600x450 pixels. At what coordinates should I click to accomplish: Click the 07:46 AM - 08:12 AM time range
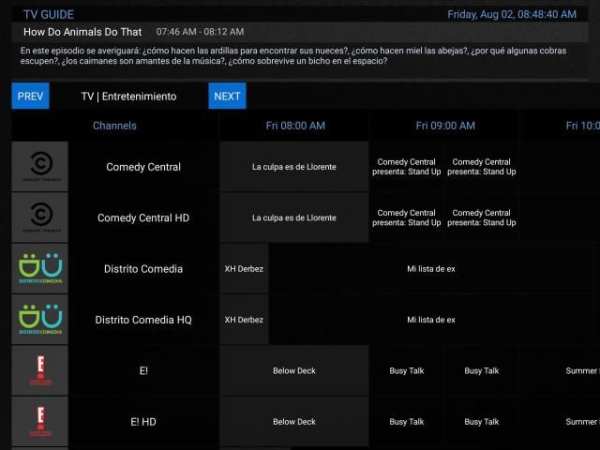pyautogui.click(x=200, y=32)
